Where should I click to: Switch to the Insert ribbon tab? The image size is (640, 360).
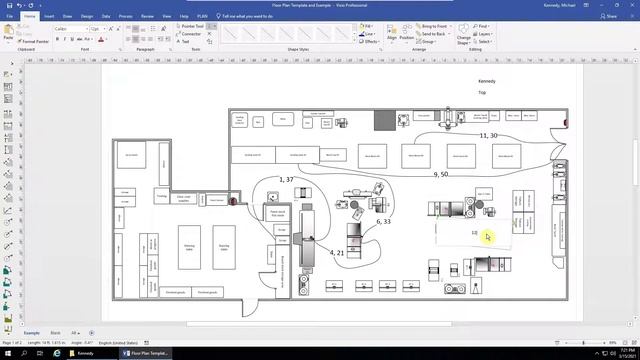coord(49,16)
